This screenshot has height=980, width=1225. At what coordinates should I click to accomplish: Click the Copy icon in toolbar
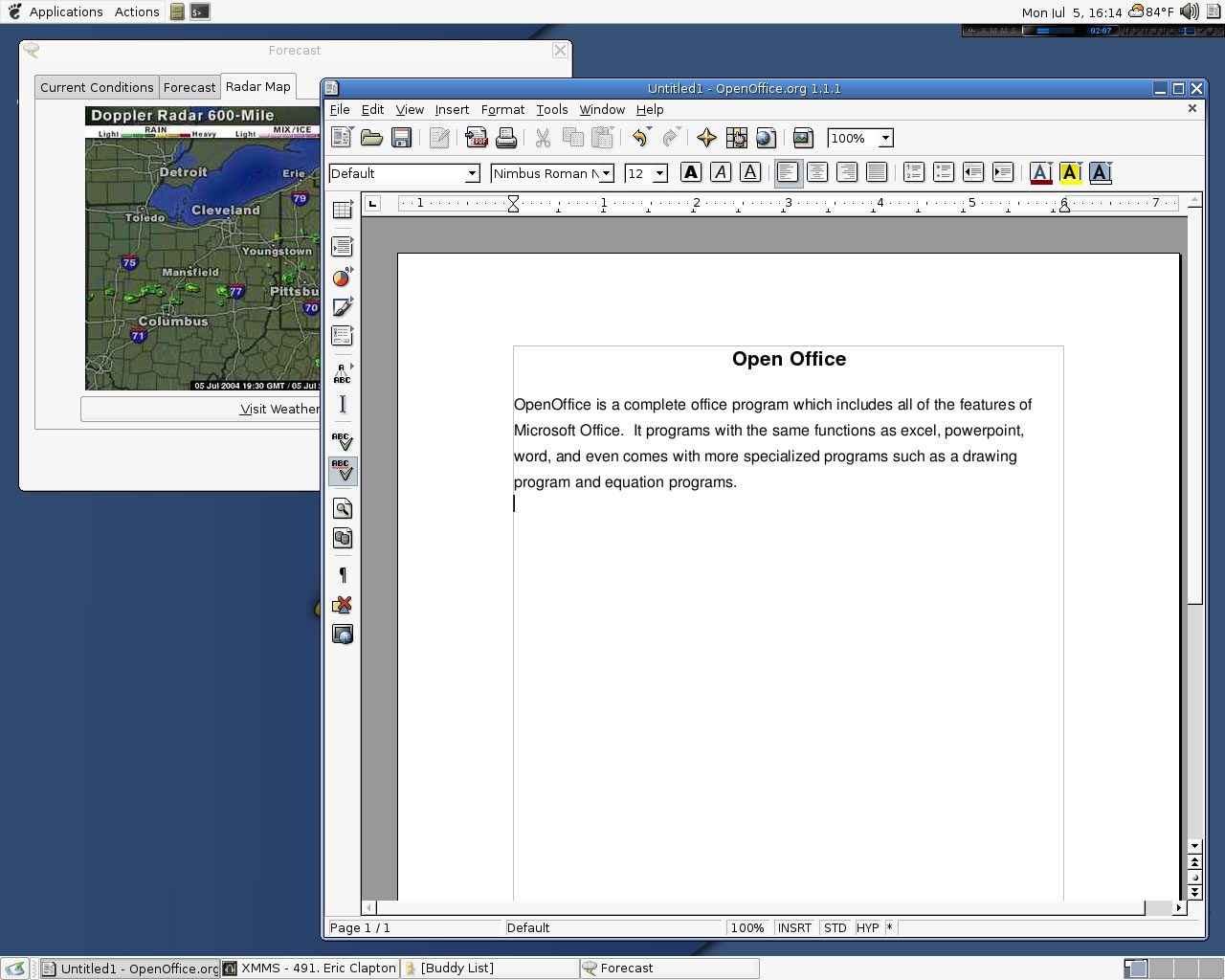pyautogui.click(x=572, y=138)
